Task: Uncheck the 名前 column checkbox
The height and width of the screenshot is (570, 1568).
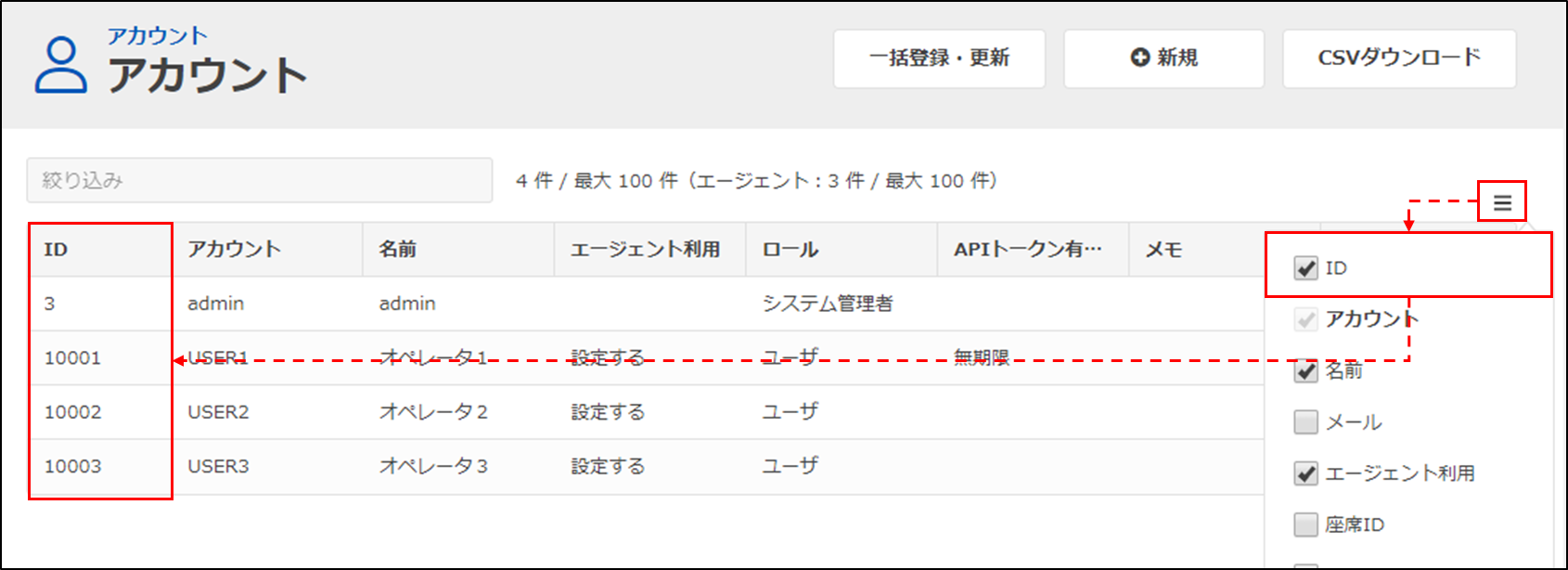Action: (1306, 371)
